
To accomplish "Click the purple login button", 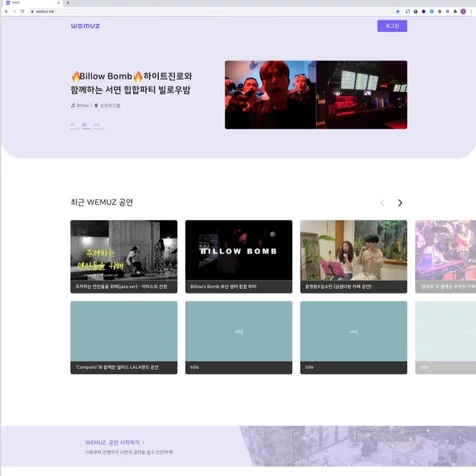I will (392, 26).
